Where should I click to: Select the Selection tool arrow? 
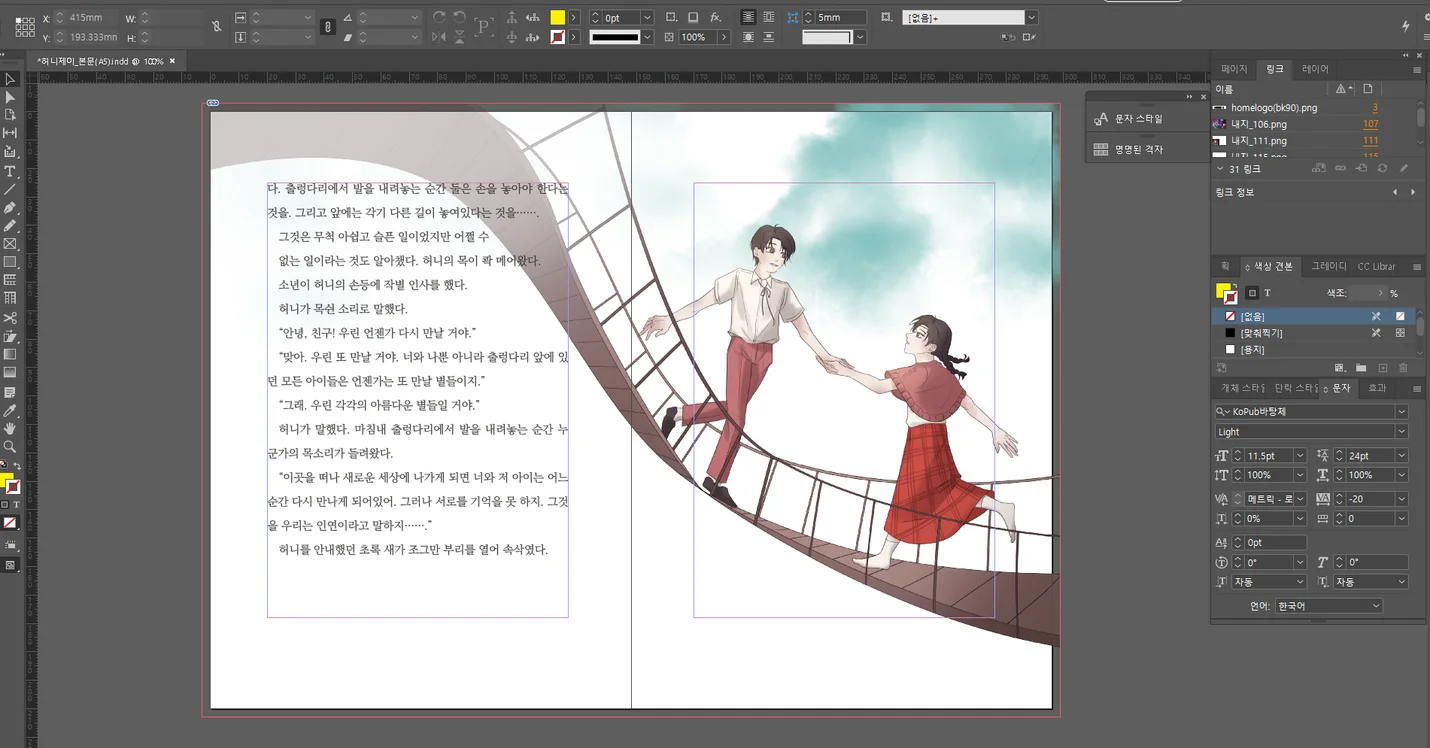pos(11,79)
